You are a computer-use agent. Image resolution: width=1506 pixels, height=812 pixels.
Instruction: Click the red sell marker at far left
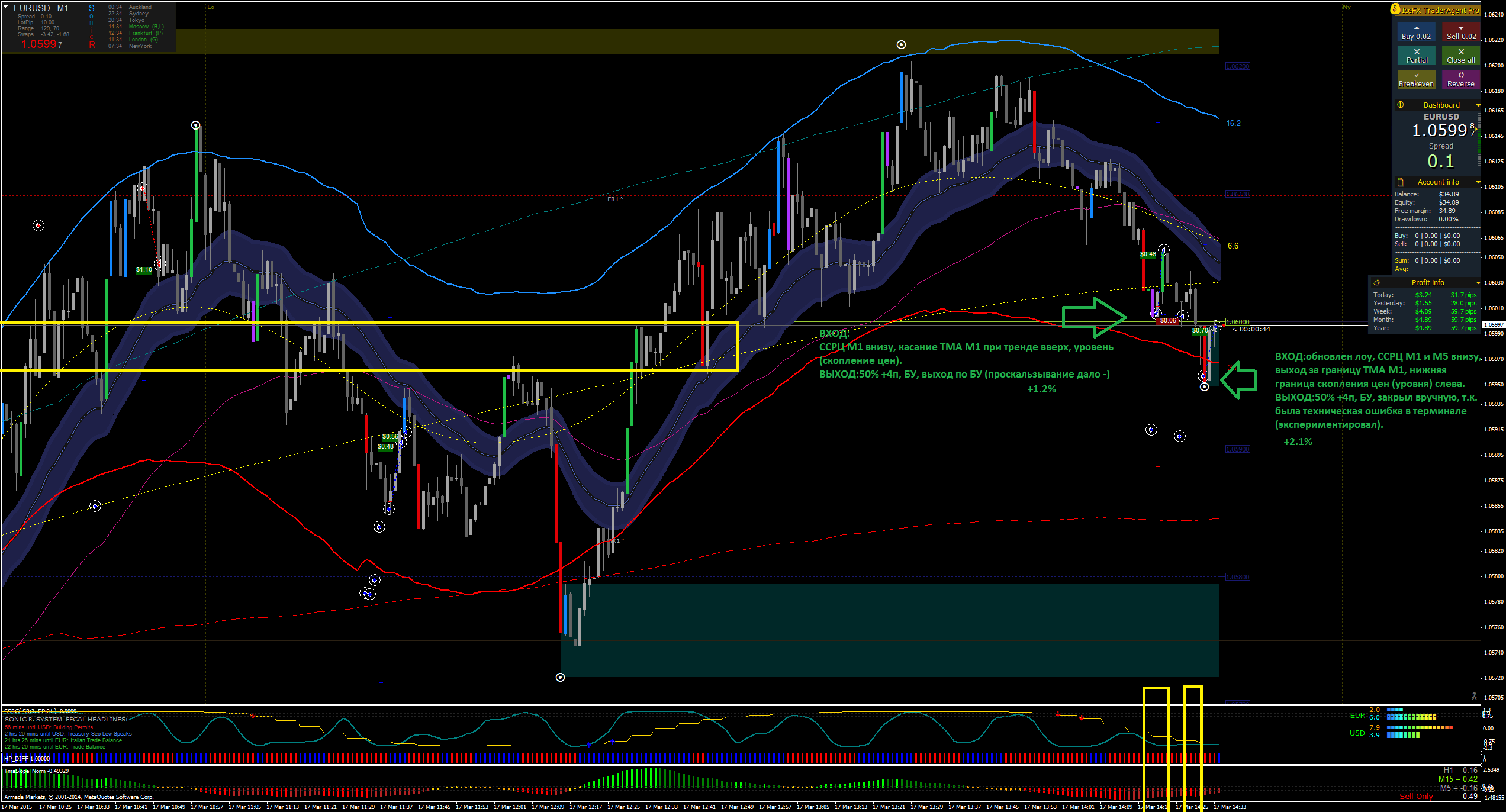click(38, 225)
